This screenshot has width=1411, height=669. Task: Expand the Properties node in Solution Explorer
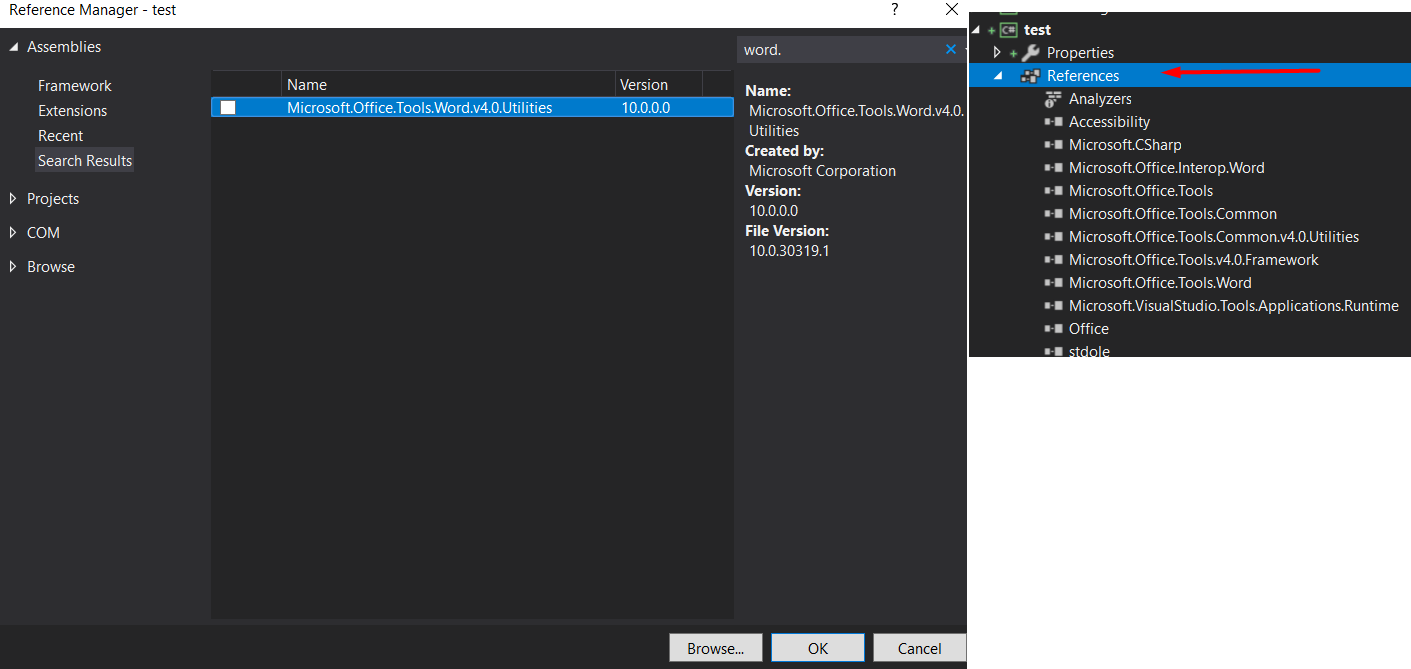[997, 52]
